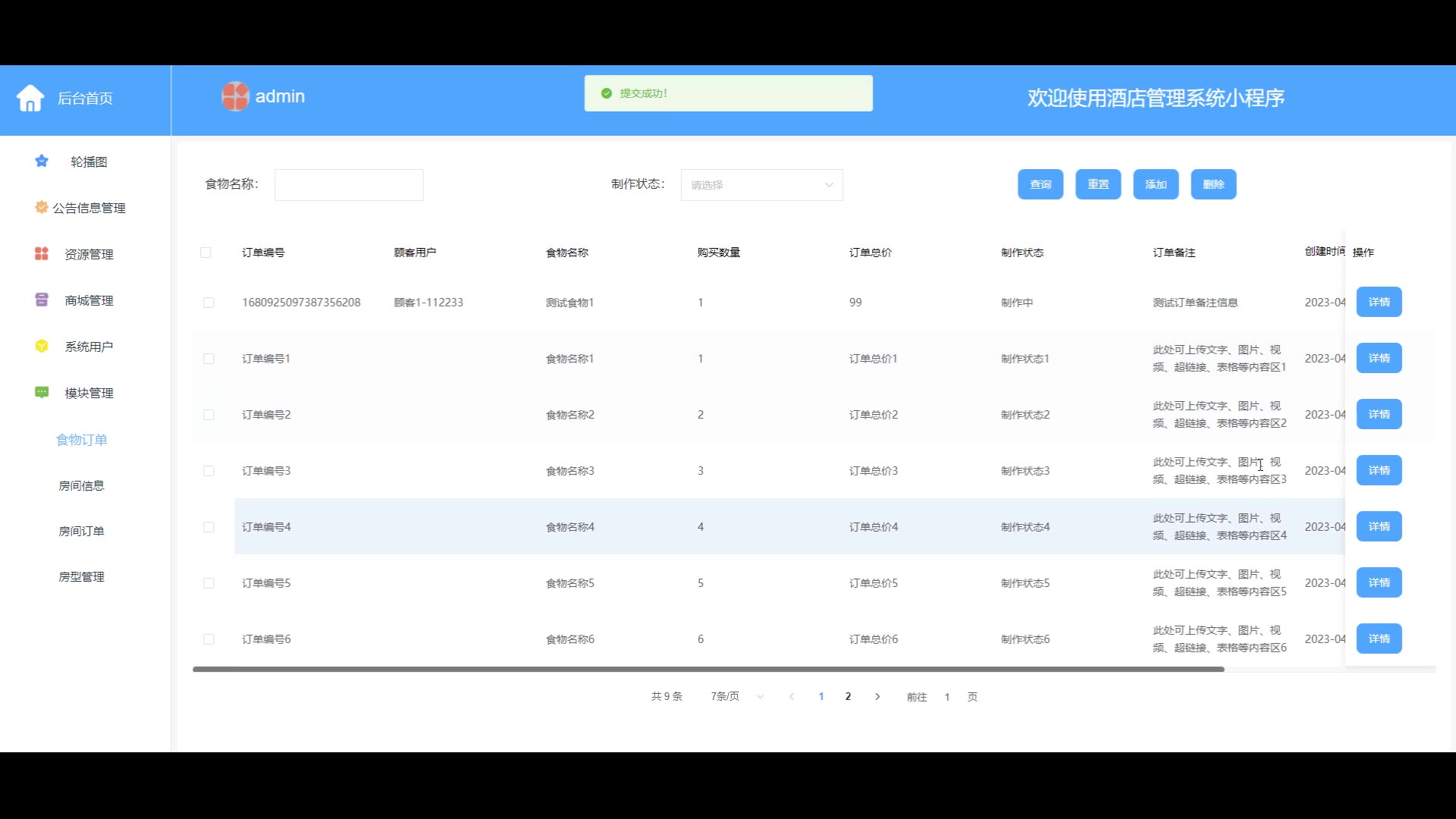Check the row checkbox for 订单编号4

(209, 527)
